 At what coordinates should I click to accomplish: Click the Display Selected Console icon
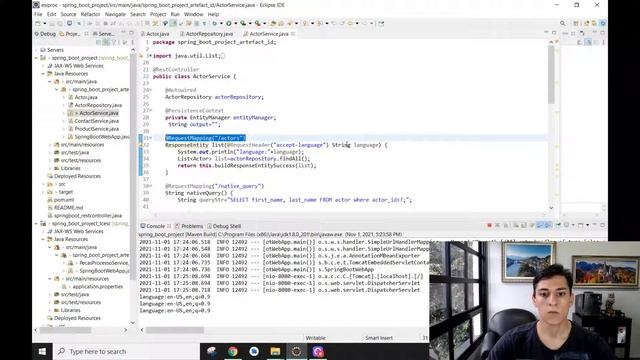click(566, 225)
